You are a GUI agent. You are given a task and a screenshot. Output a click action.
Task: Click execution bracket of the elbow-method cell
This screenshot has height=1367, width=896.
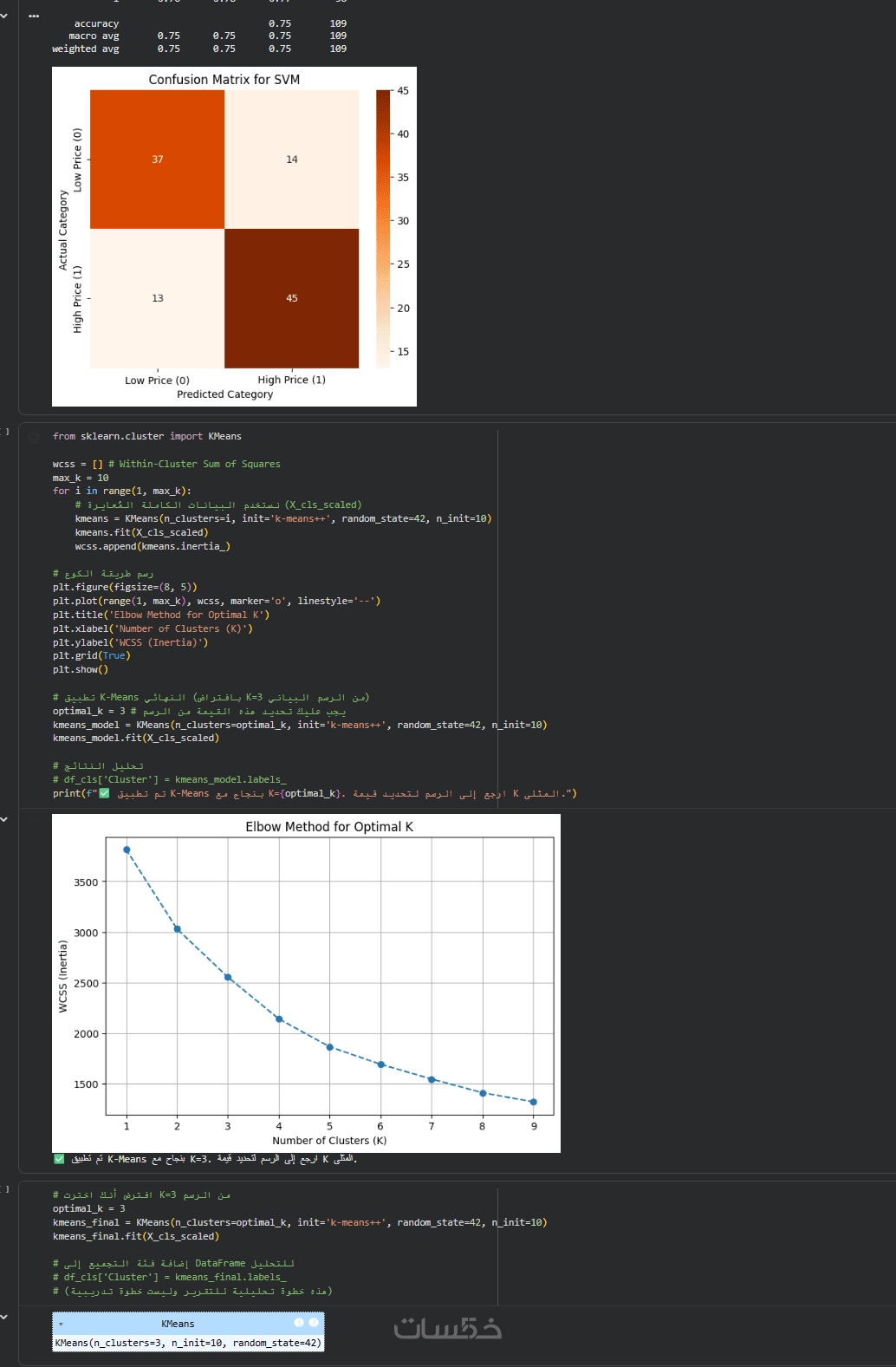(6, 431)
